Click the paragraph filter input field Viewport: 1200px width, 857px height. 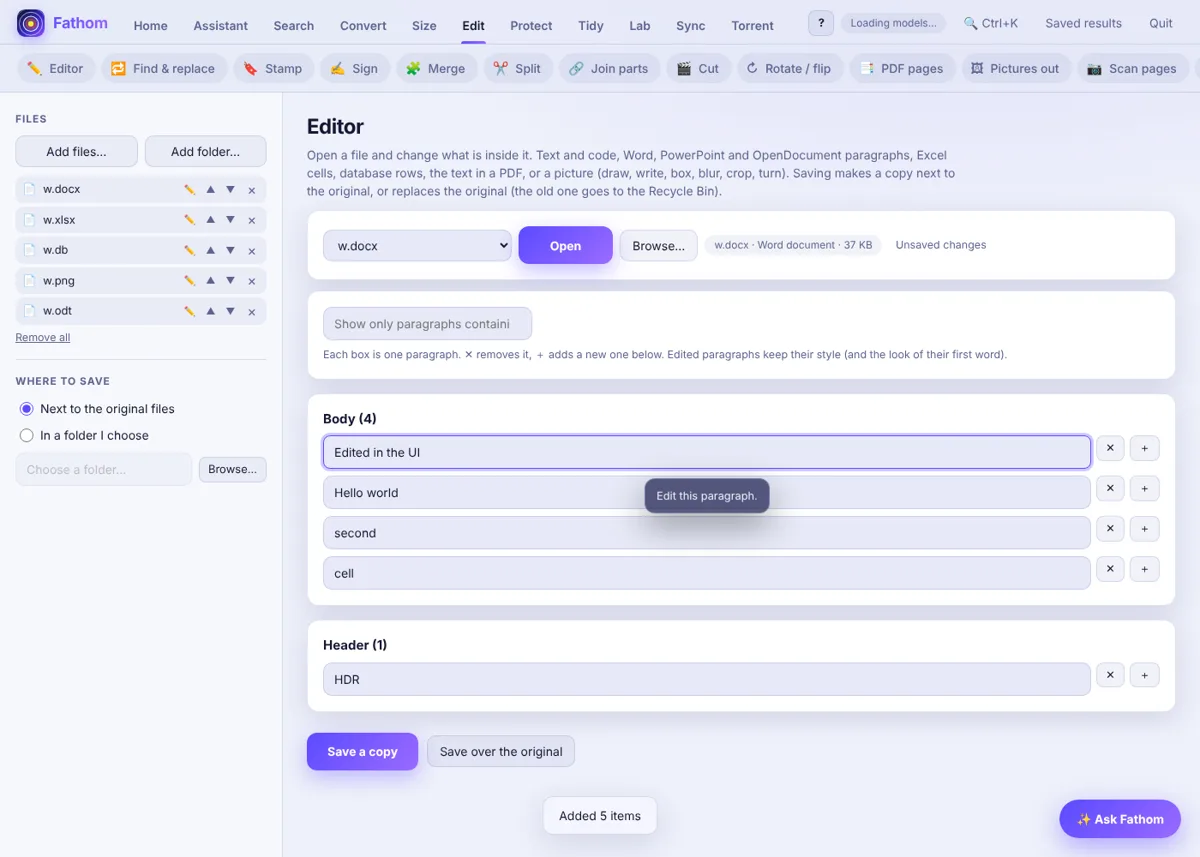coord(427,324)
